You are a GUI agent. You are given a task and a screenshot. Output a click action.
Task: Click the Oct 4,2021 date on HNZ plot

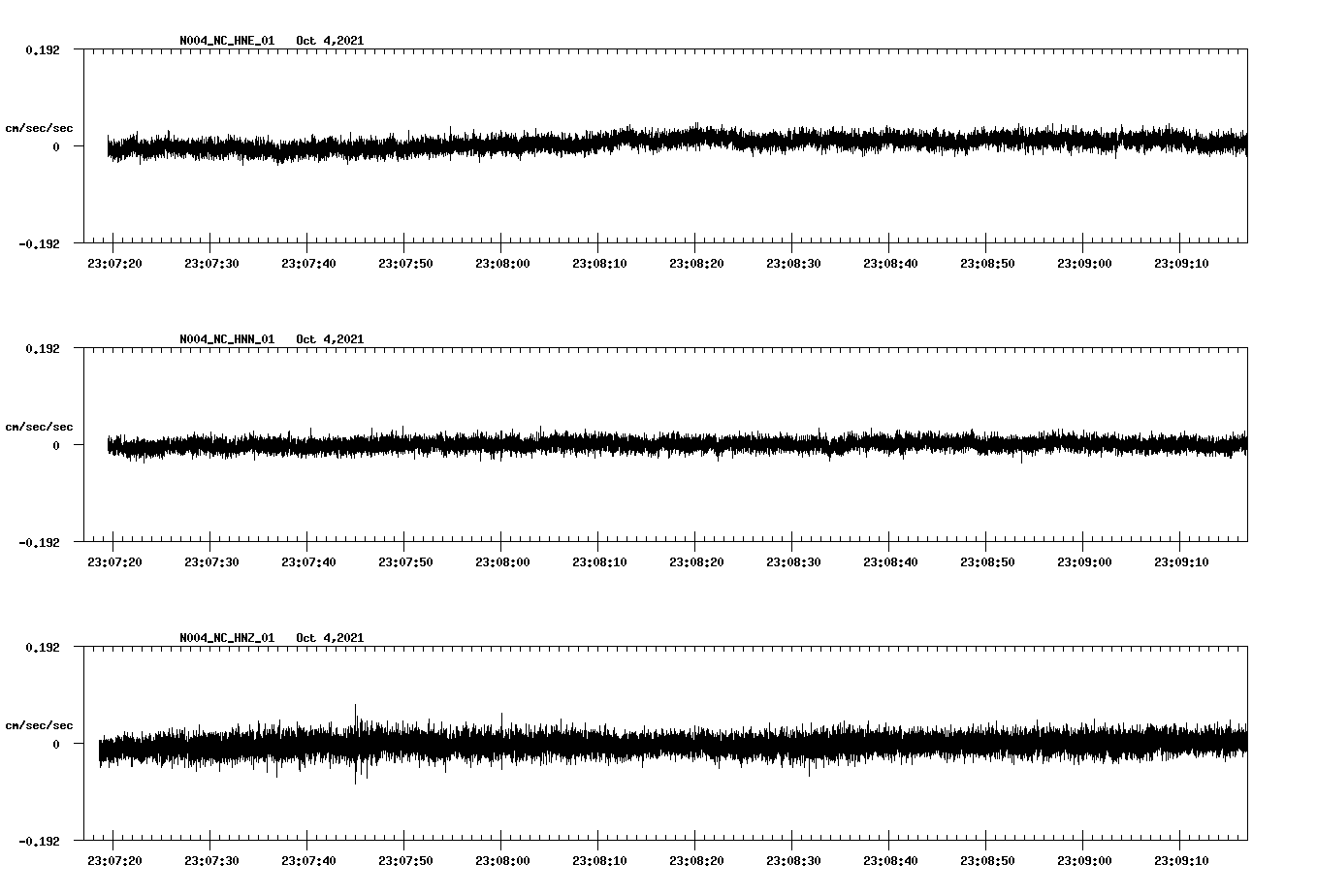tap(330, 638)
